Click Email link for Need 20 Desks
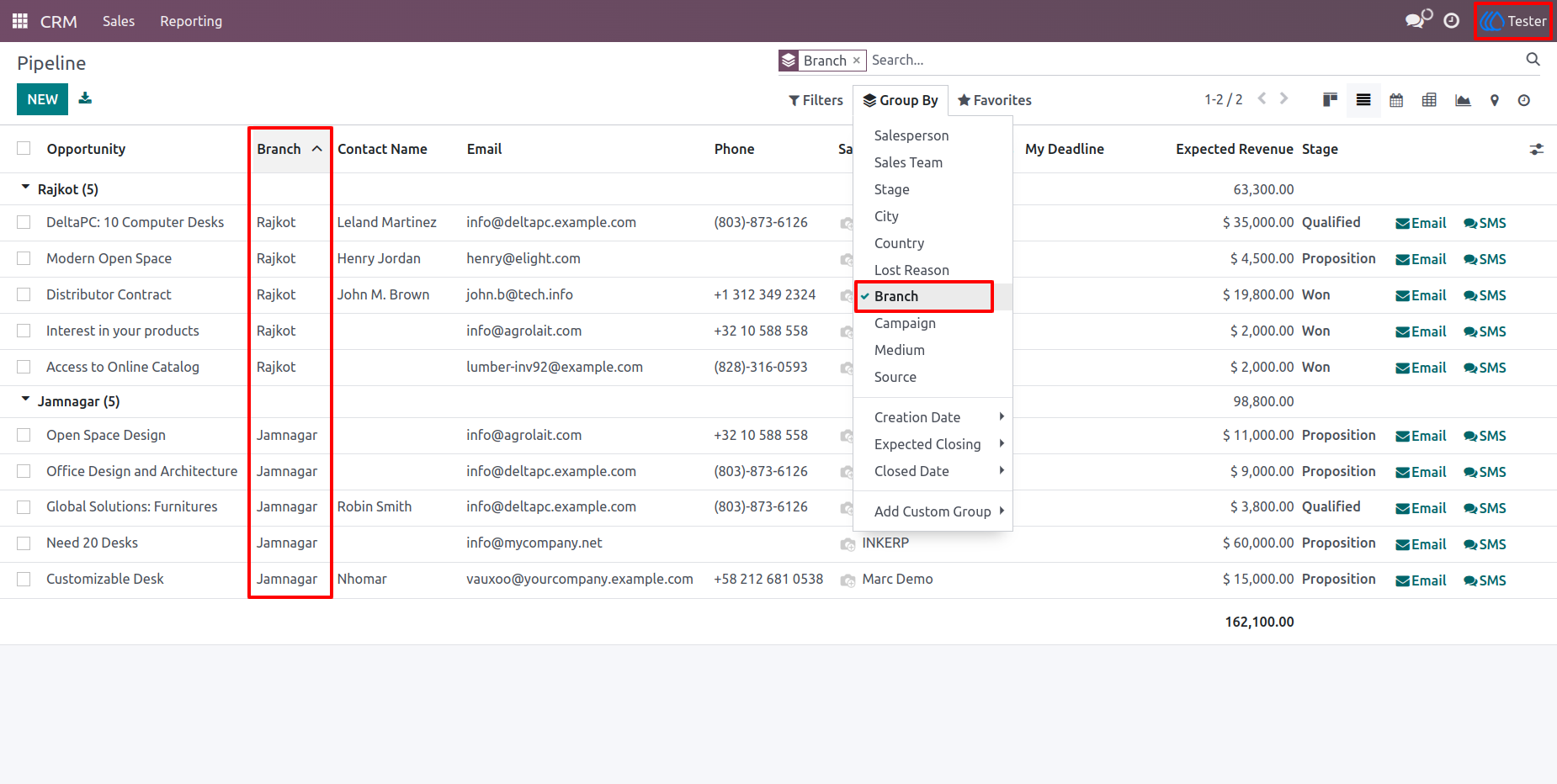The image size is (1557, 784). click(x=1421, y=544)
